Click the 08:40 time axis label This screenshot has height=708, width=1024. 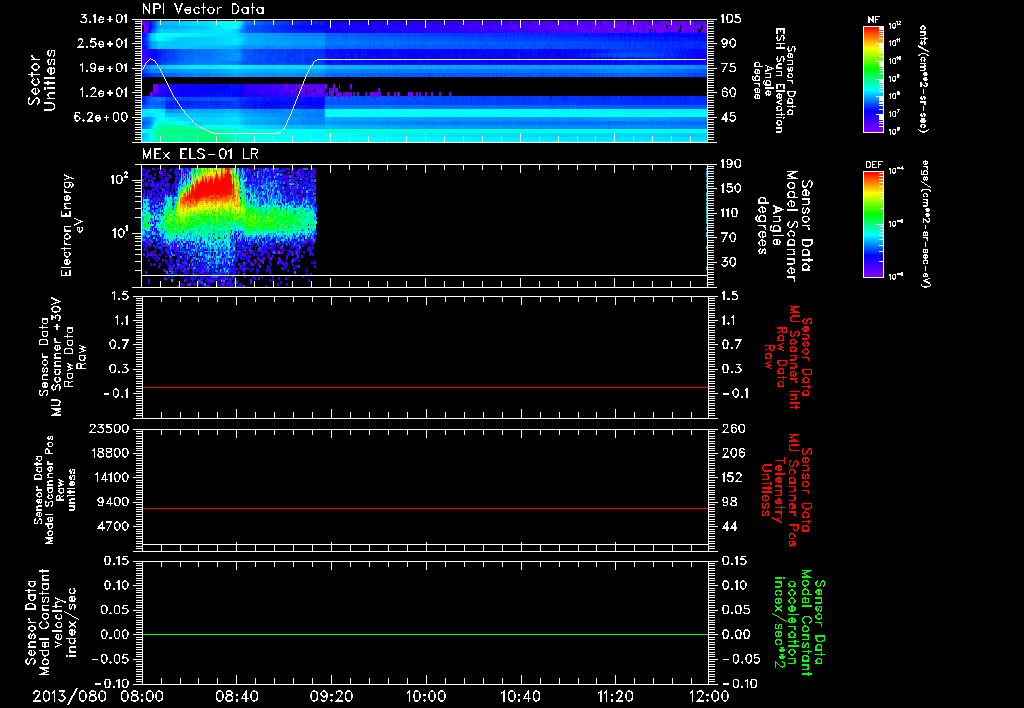[x=236, y=695]
